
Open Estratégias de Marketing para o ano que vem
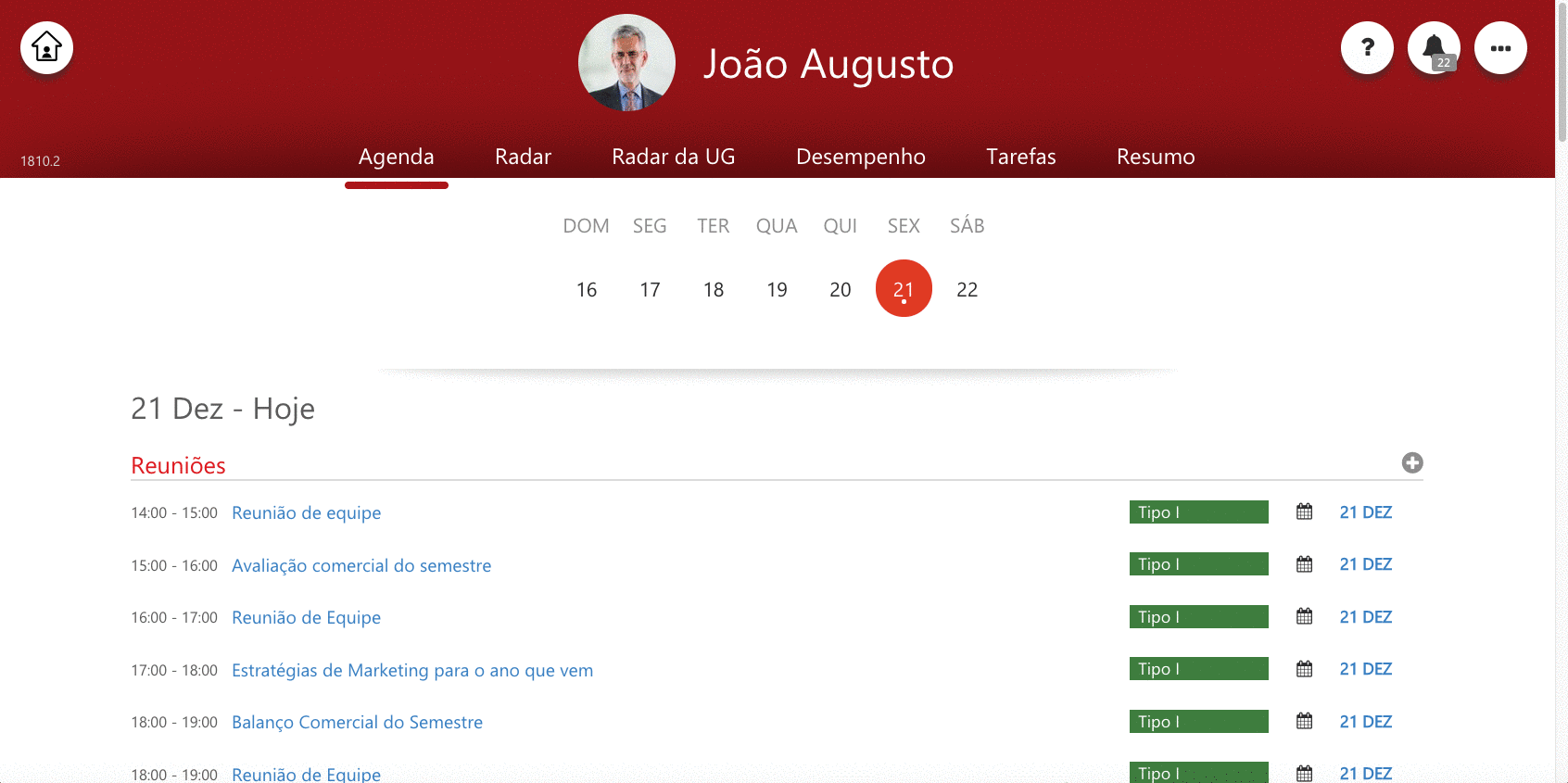412,670
